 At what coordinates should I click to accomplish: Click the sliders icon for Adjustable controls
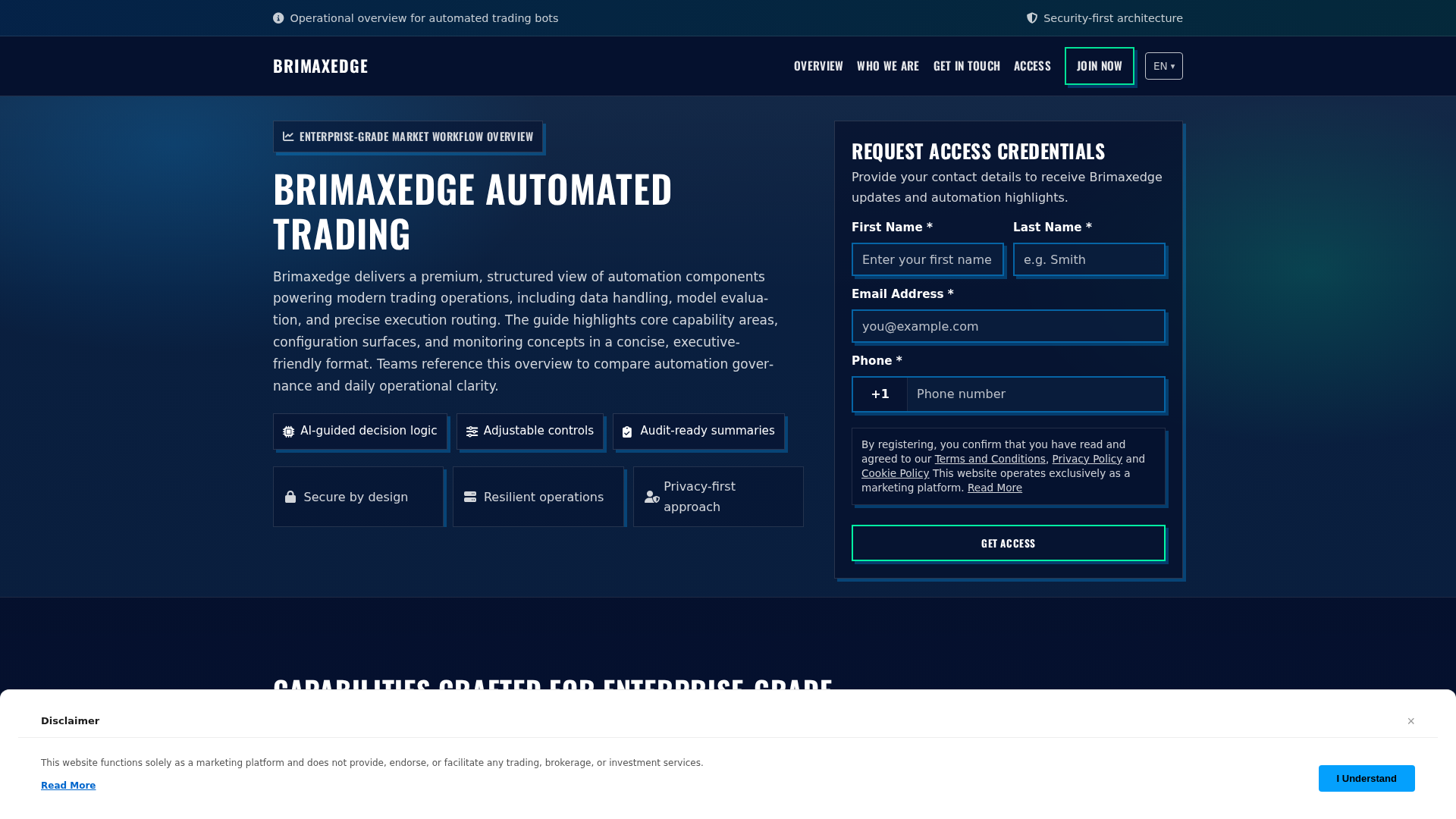point(472,431)
